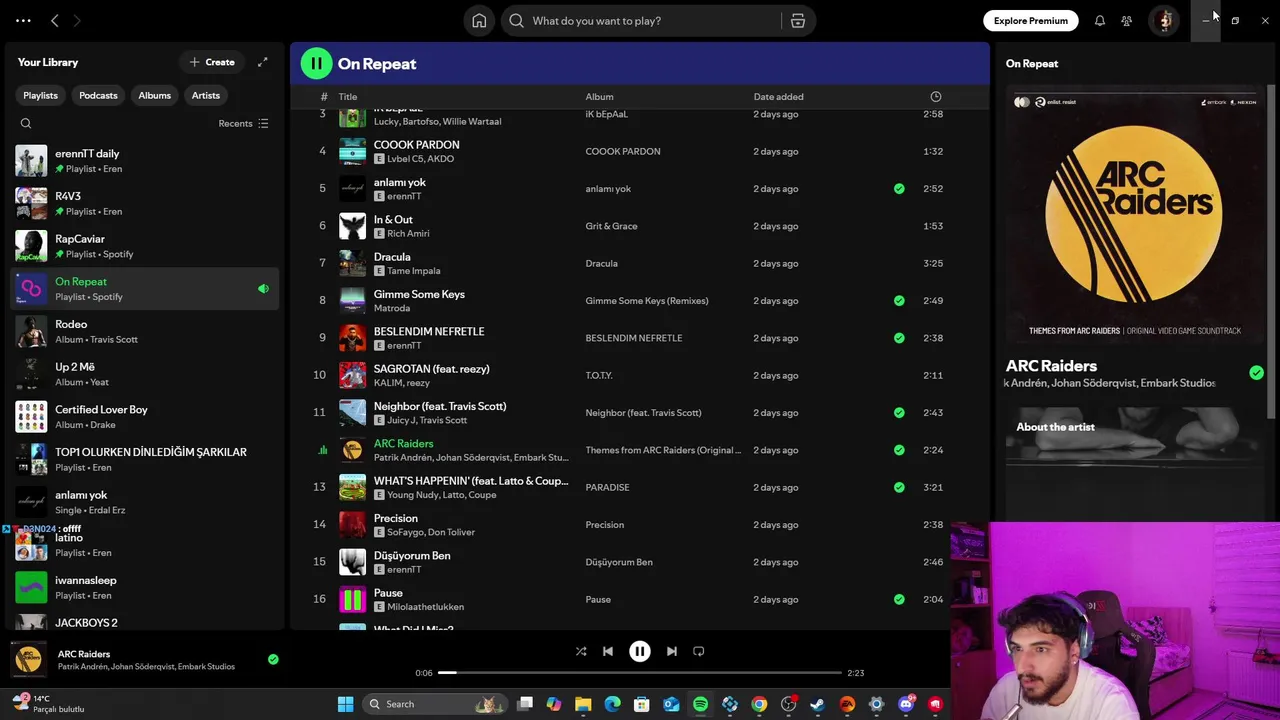Toggle shuffle in player controls
The image size is (1280, 720).
(581, 651)
